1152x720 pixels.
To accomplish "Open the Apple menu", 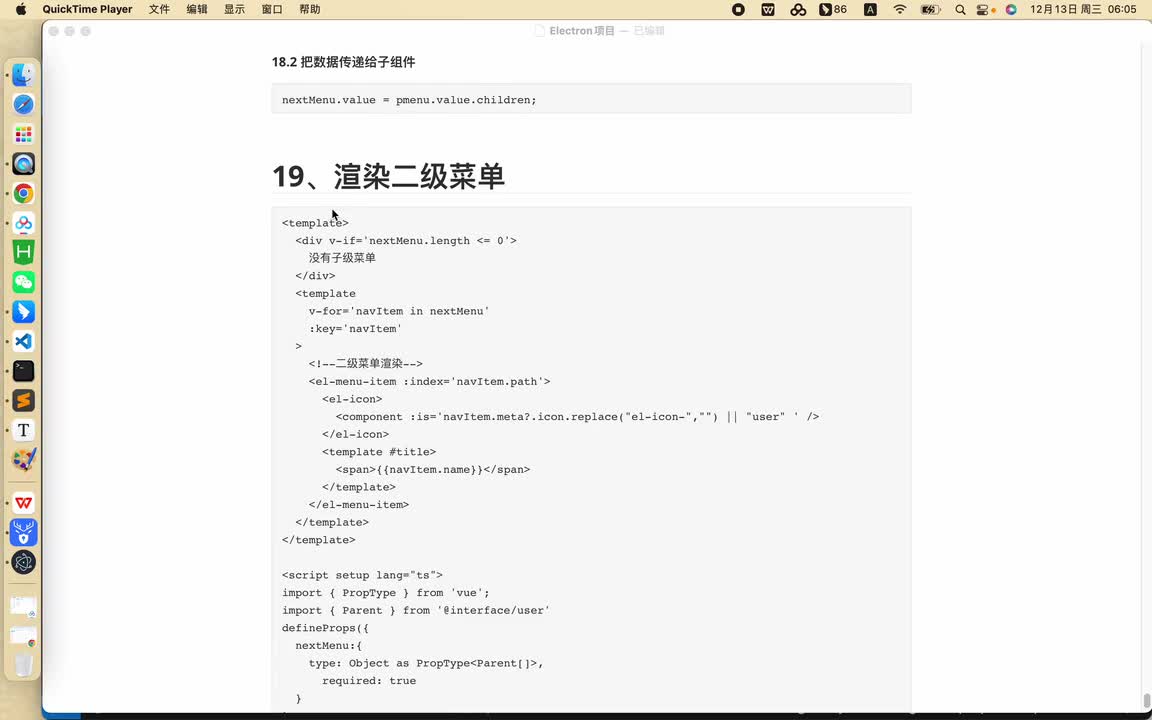I will pyautogui.click(x=21, y=10).
